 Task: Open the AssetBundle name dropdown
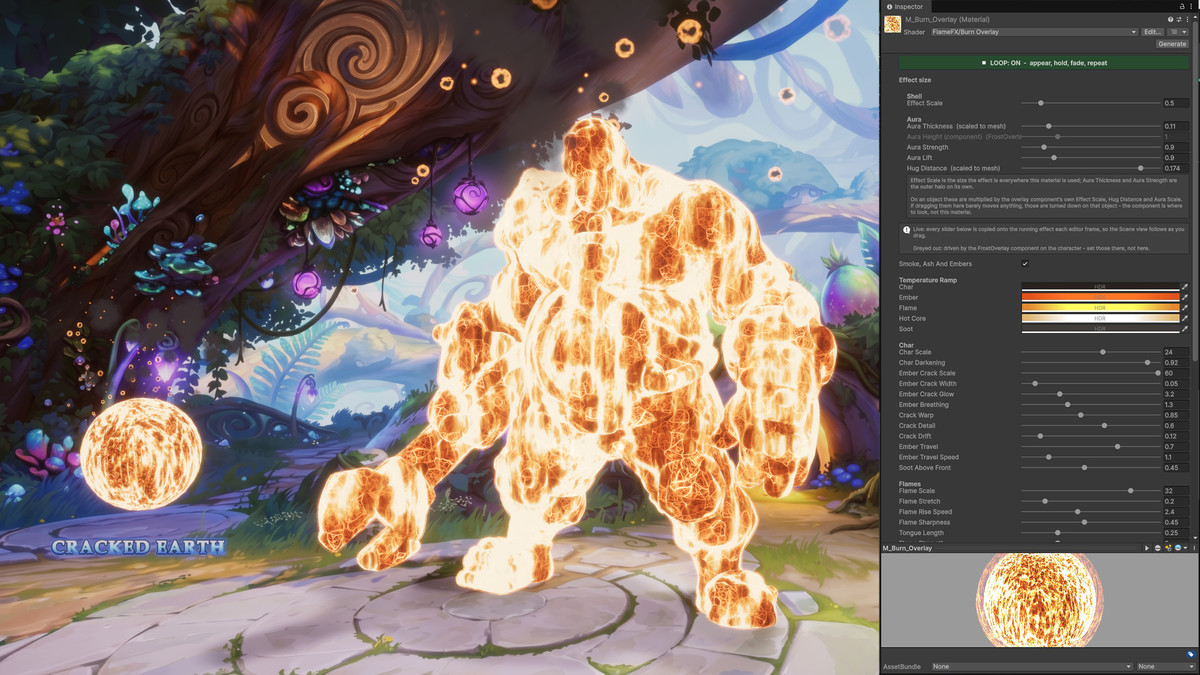coord(1032,666)
